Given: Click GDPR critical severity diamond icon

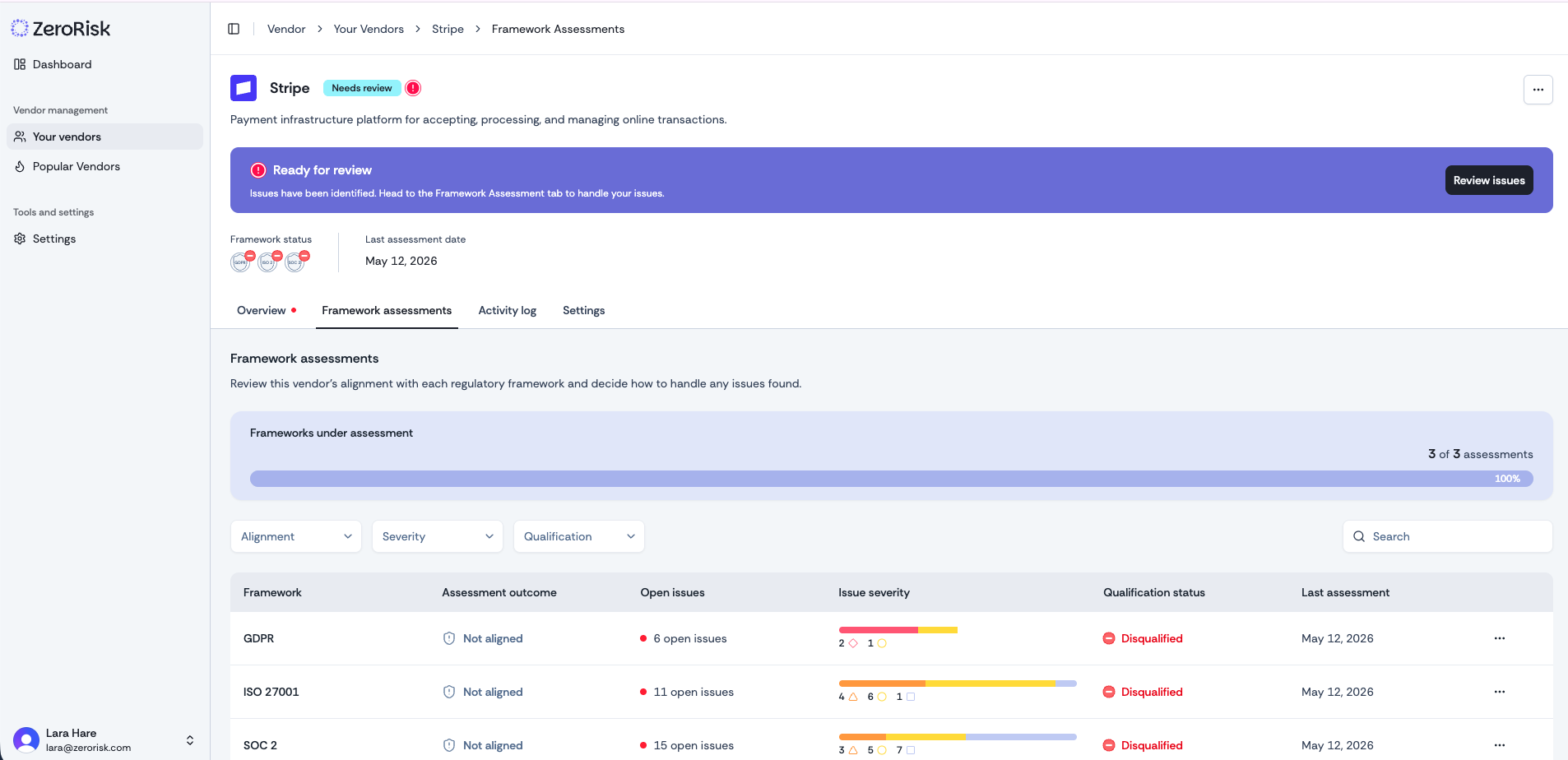Looking at the screenshot, I should point(853,643).
